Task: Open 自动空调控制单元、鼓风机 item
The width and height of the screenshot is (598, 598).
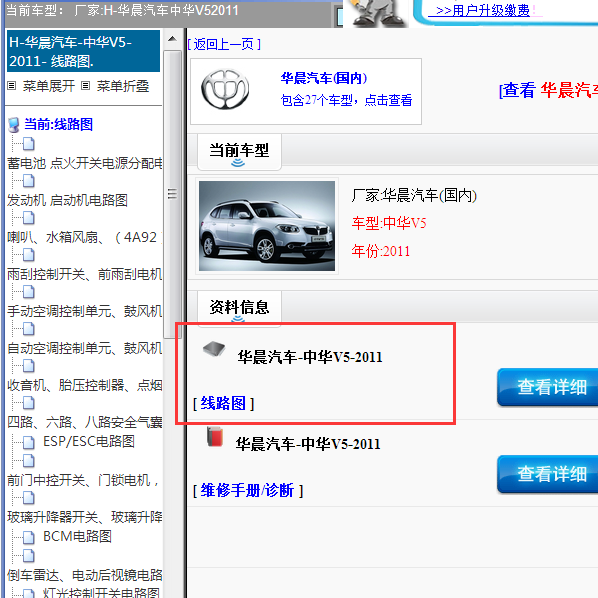Action: pyautogui.click(x=85, y=348)
